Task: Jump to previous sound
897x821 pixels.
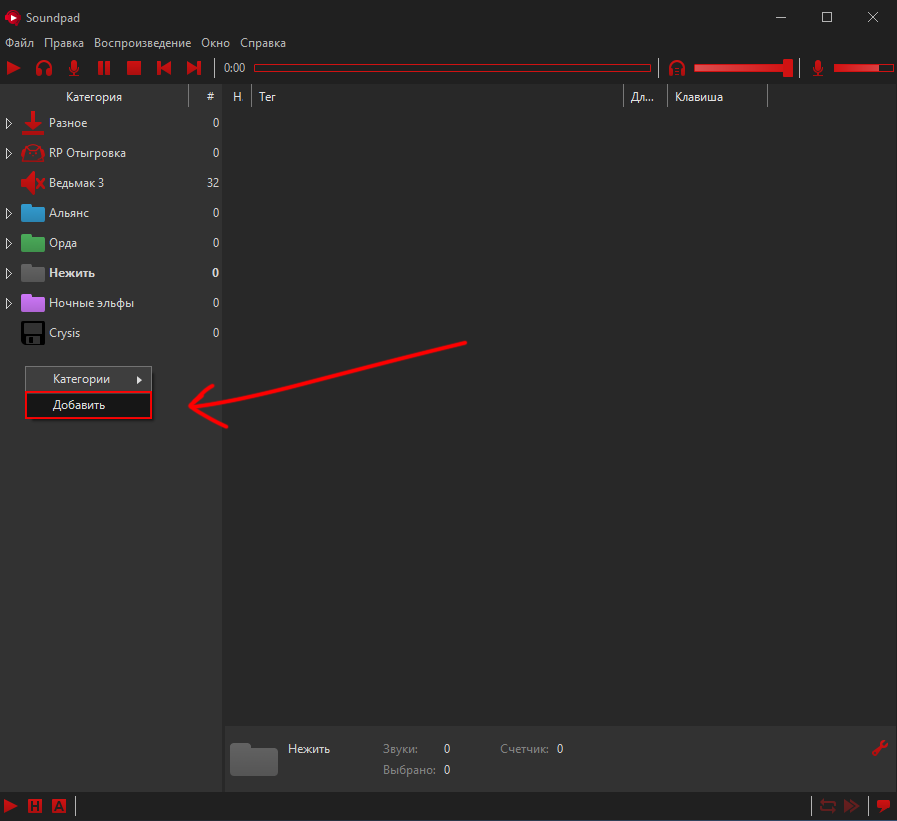Action: click(164, 68)
